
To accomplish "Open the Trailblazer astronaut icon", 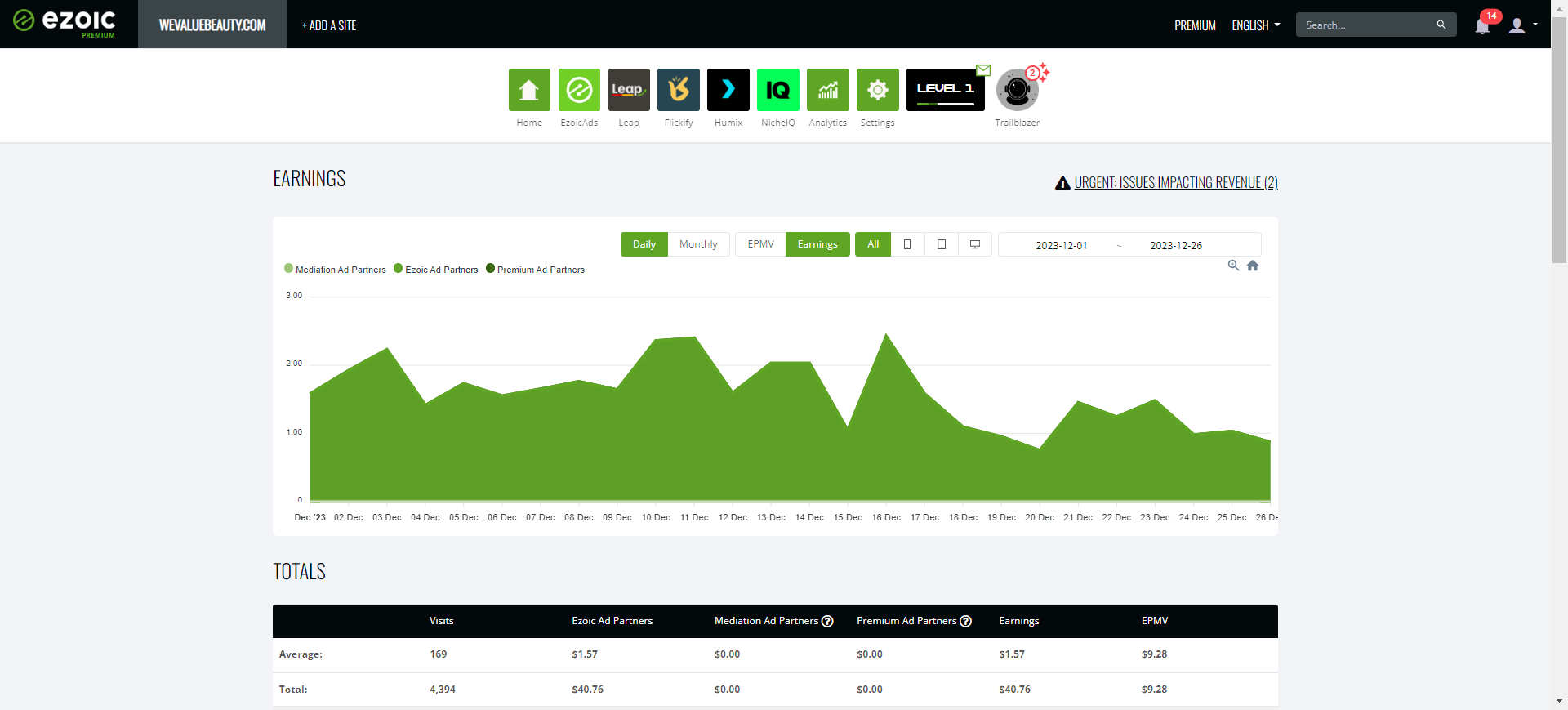I will click(1017, 90).
